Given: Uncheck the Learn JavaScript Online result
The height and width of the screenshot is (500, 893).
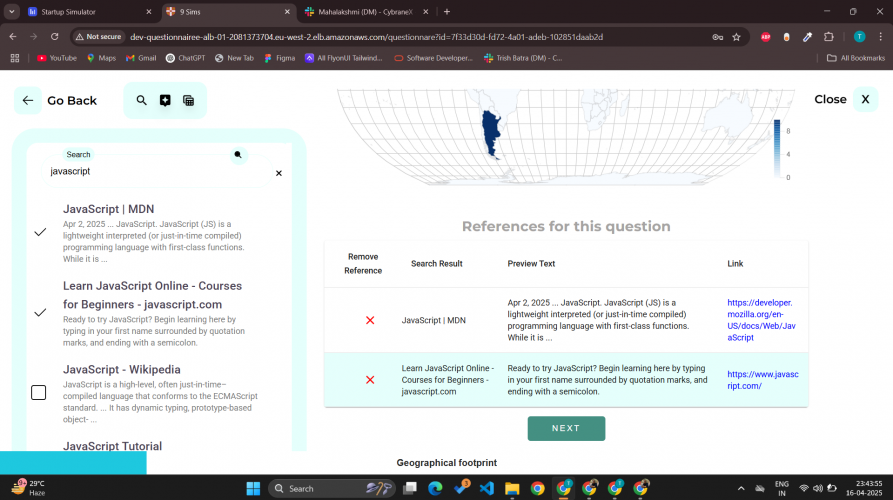Looking at the screenshot, I should 40,313.
